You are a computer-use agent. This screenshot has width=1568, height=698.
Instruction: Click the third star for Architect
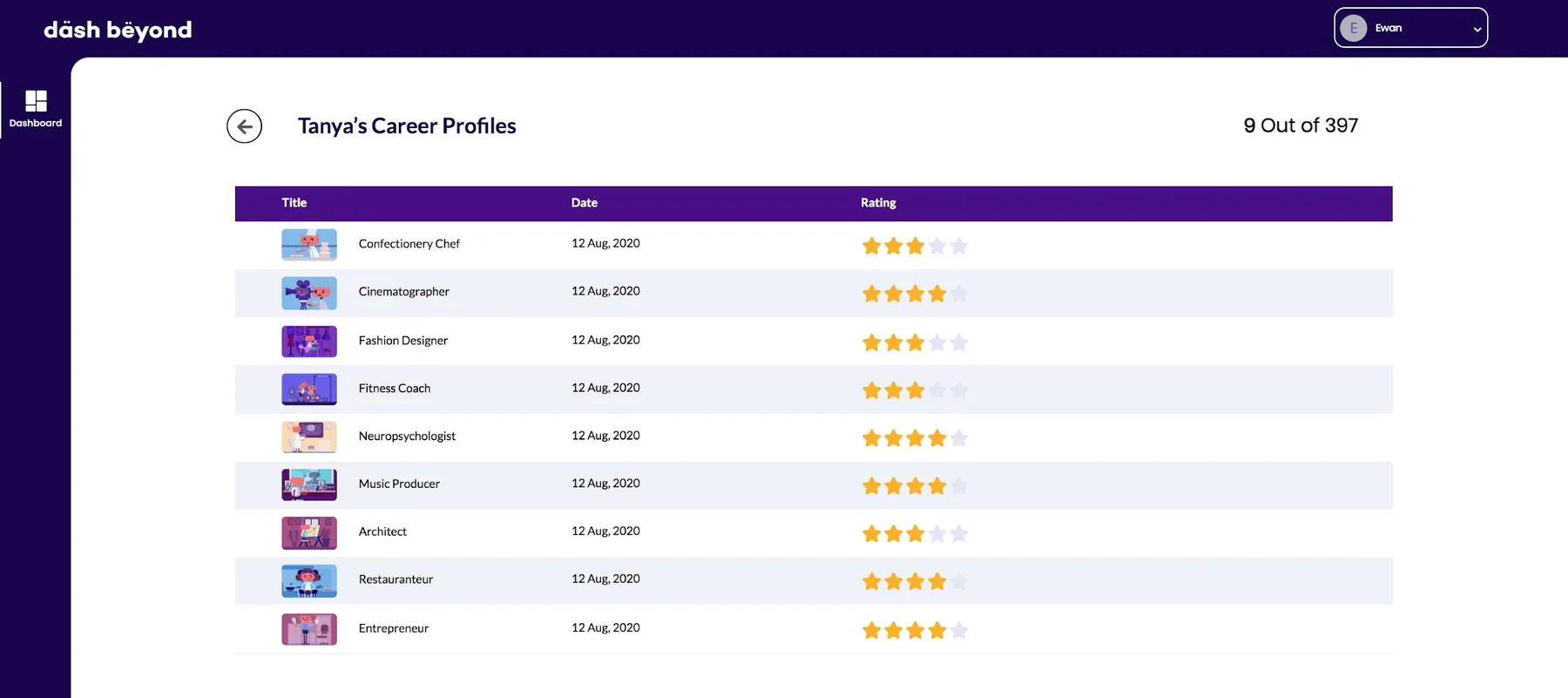(x=915, y=534)
